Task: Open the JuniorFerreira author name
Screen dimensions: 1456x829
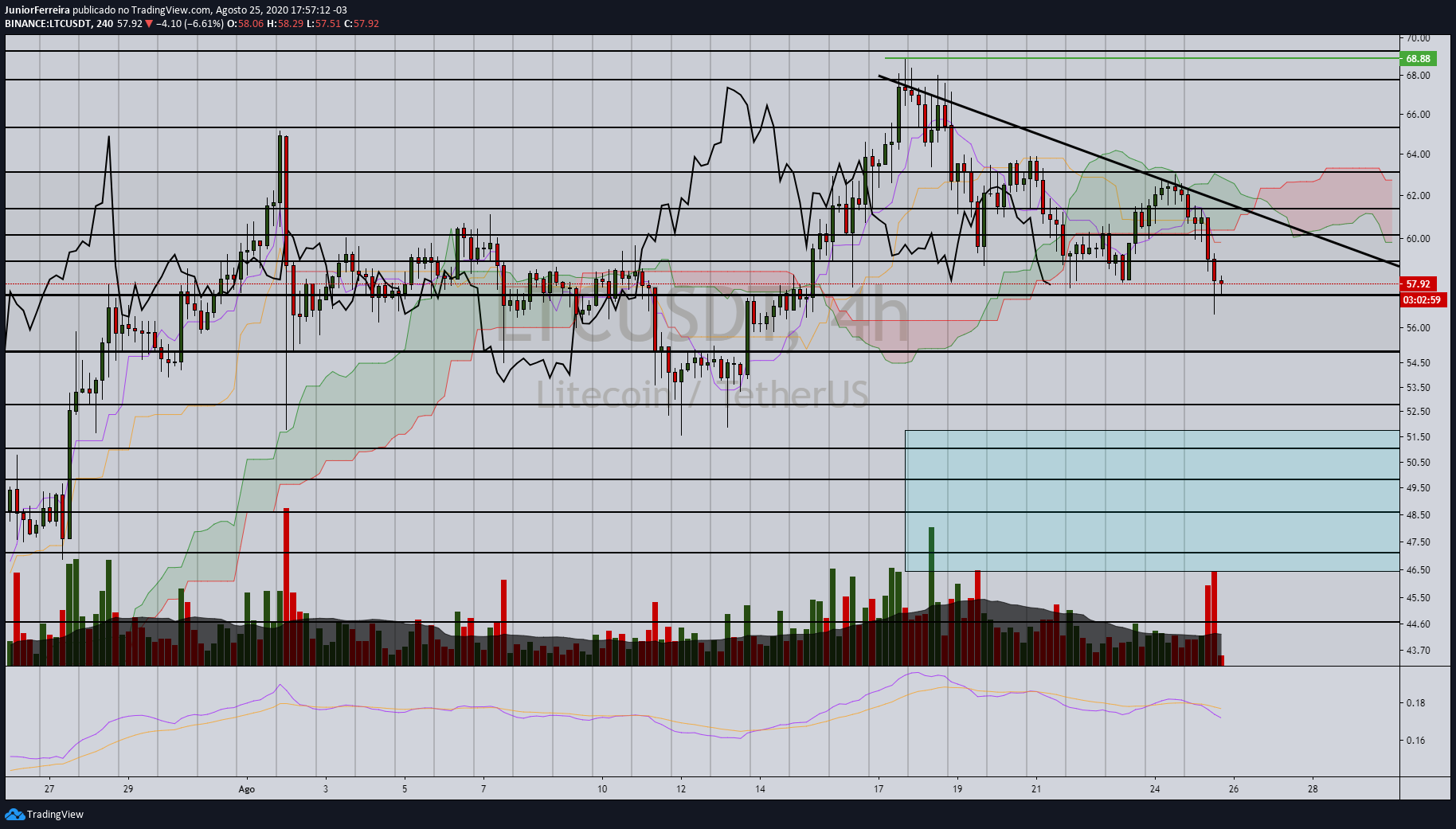Action: pos(37,10)
